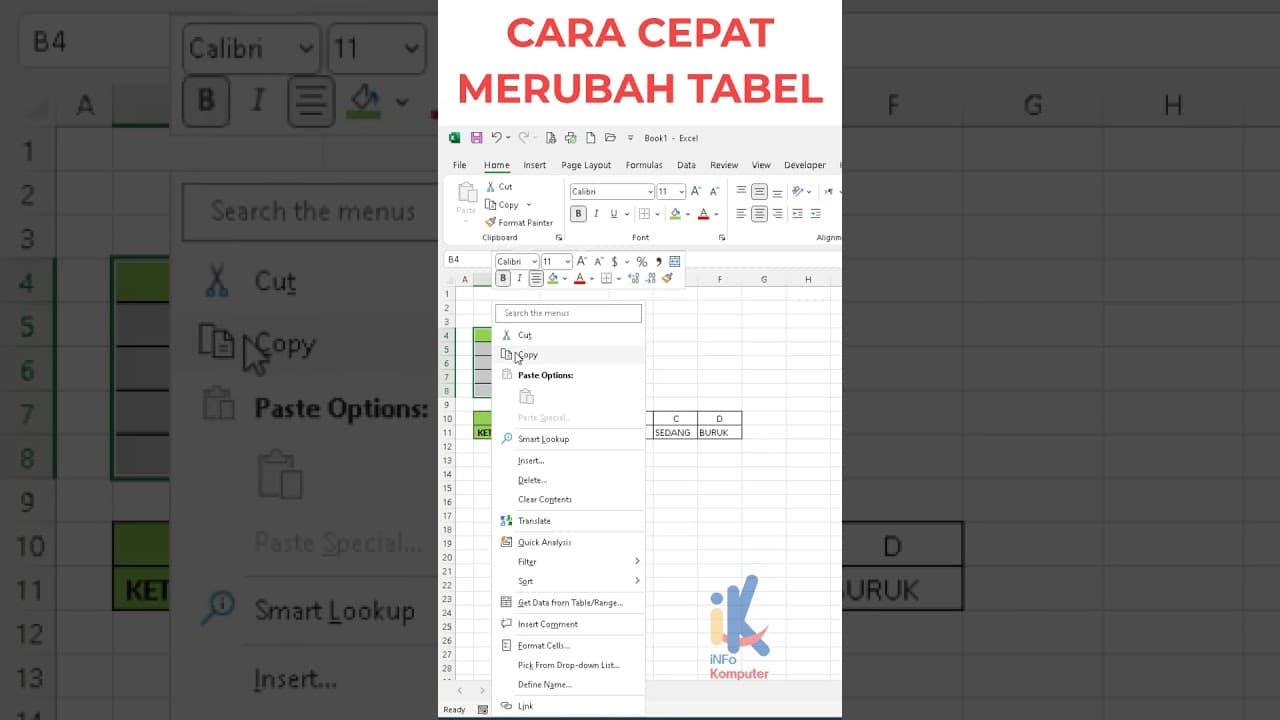Expand the ribbon Borders dropdown arrow
The width and height of the screenshot is (1280, 720).
[x=656, y=214]
